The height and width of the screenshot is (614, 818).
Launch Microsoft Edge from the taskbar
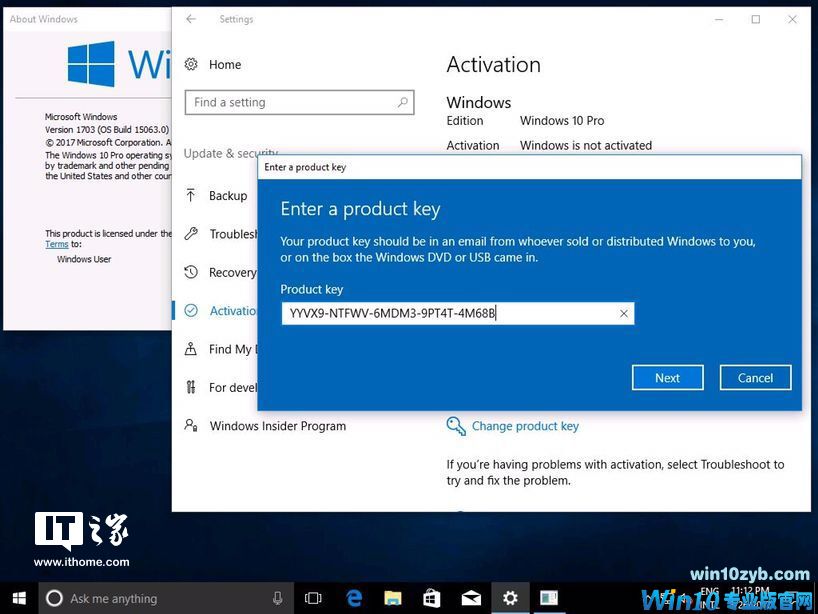click(354, 598)
